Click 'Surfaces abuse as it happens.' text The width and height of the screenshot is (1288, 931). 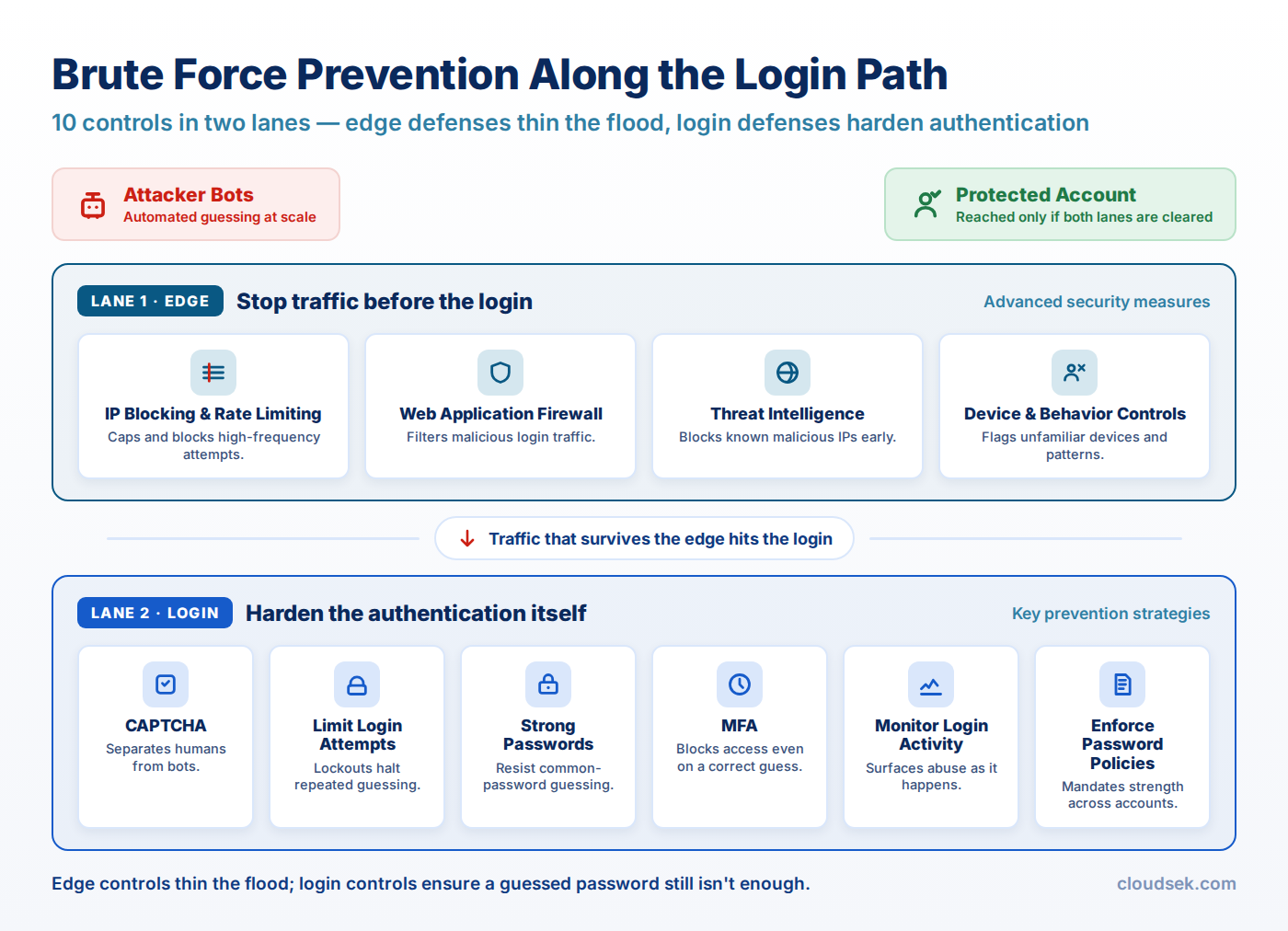point(931,776)
